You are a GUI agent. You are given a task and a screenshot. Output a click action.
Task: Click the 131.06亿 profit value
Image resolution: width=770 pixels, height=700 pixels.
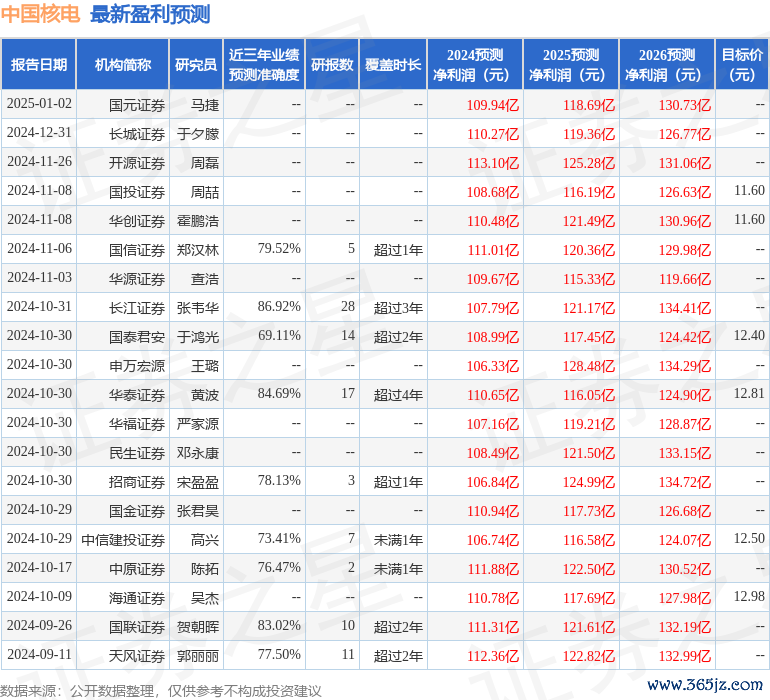[685, 163]
